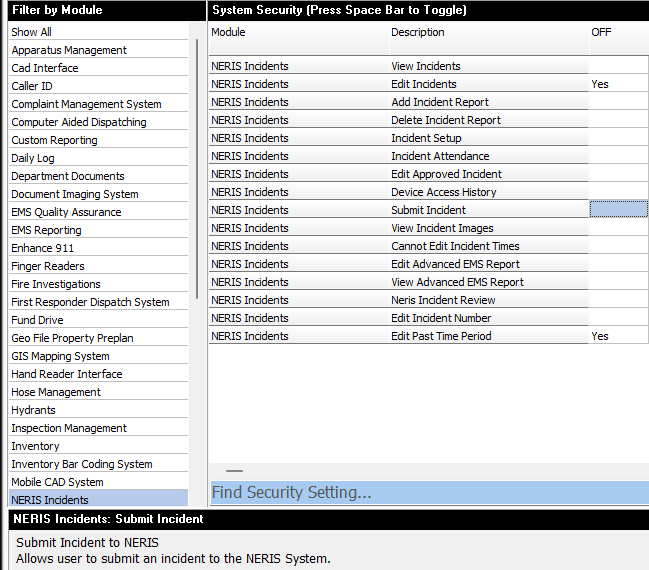Select Edit Incident Number setting

(x=489, y=318)
